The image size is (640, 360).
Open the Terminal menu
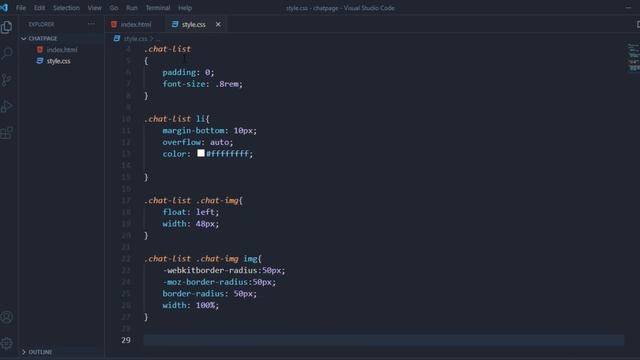(x=158, y=8)
